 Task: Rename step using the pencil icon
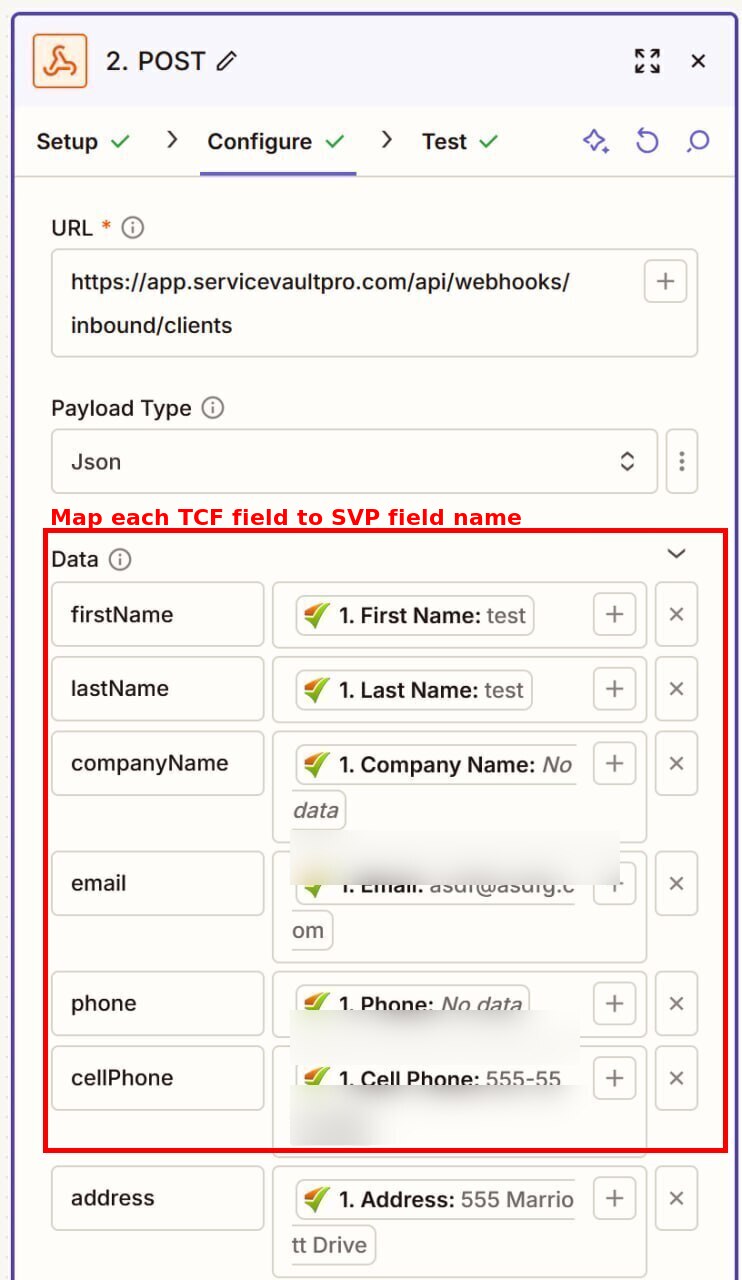pyautogui.click(x=227, y=61)
